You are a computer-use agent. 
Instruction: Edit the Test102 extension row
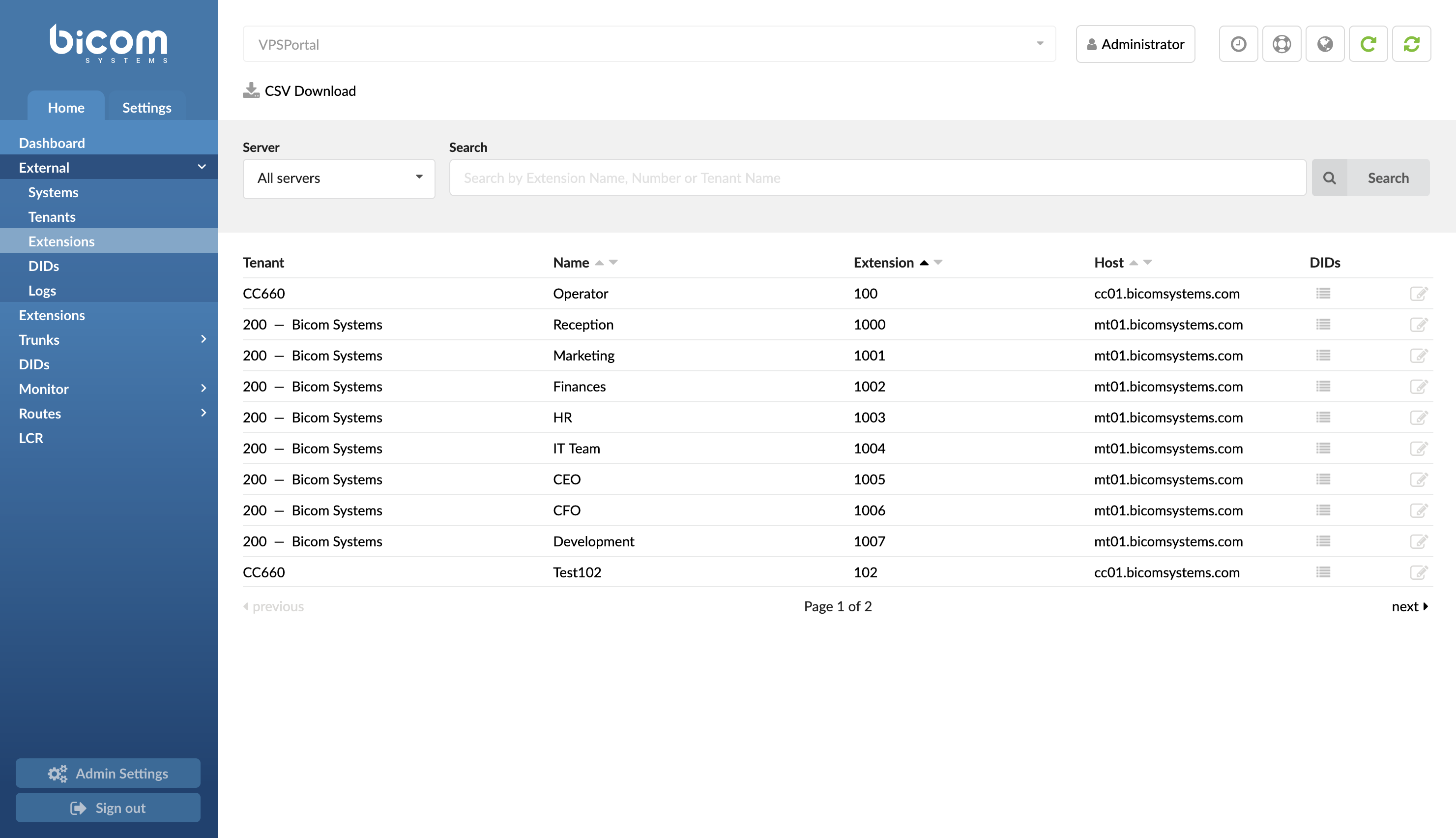point(1419,572)
